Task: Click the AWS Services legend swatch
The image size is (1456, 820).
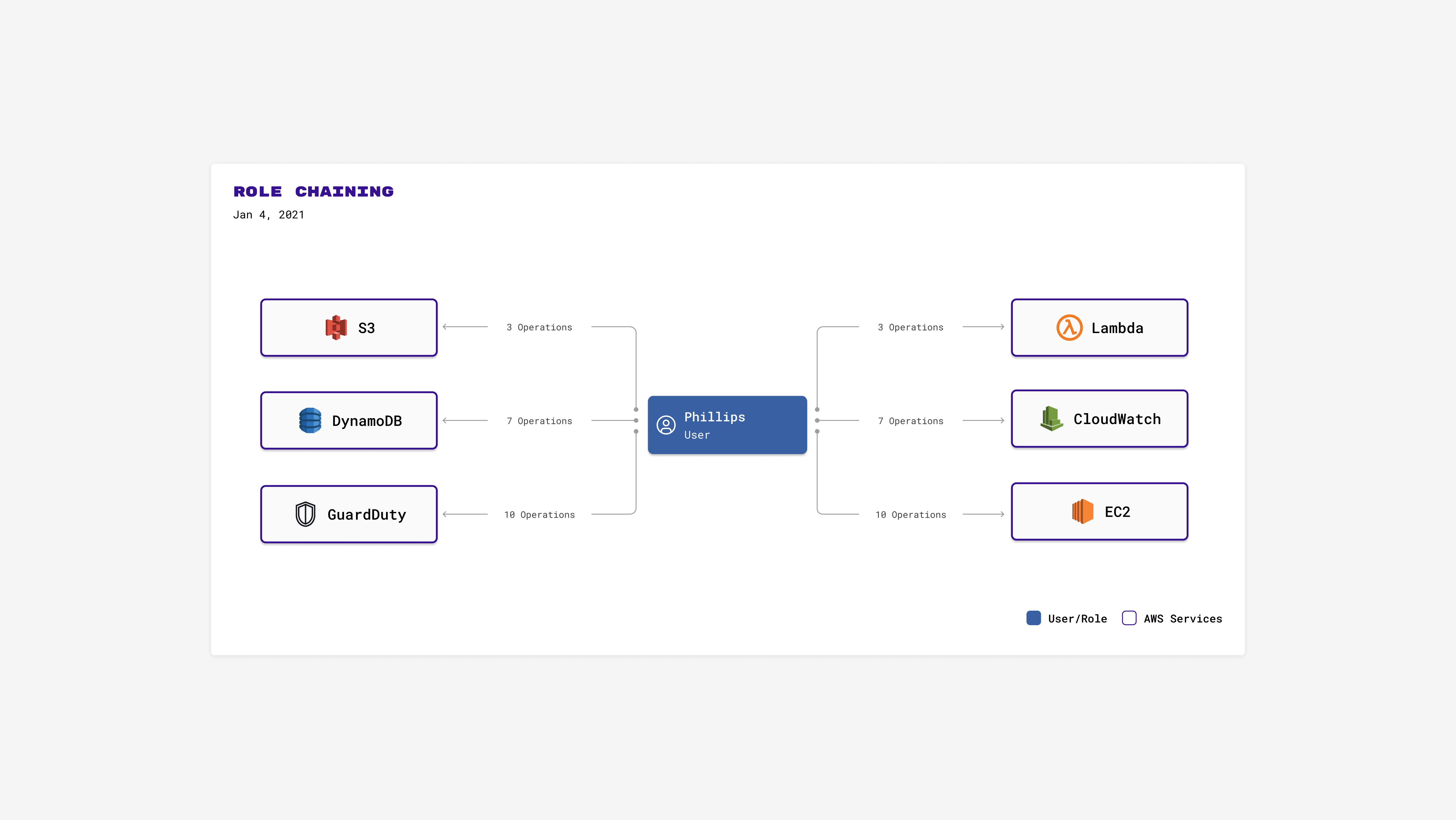Action: (1129, 618)
